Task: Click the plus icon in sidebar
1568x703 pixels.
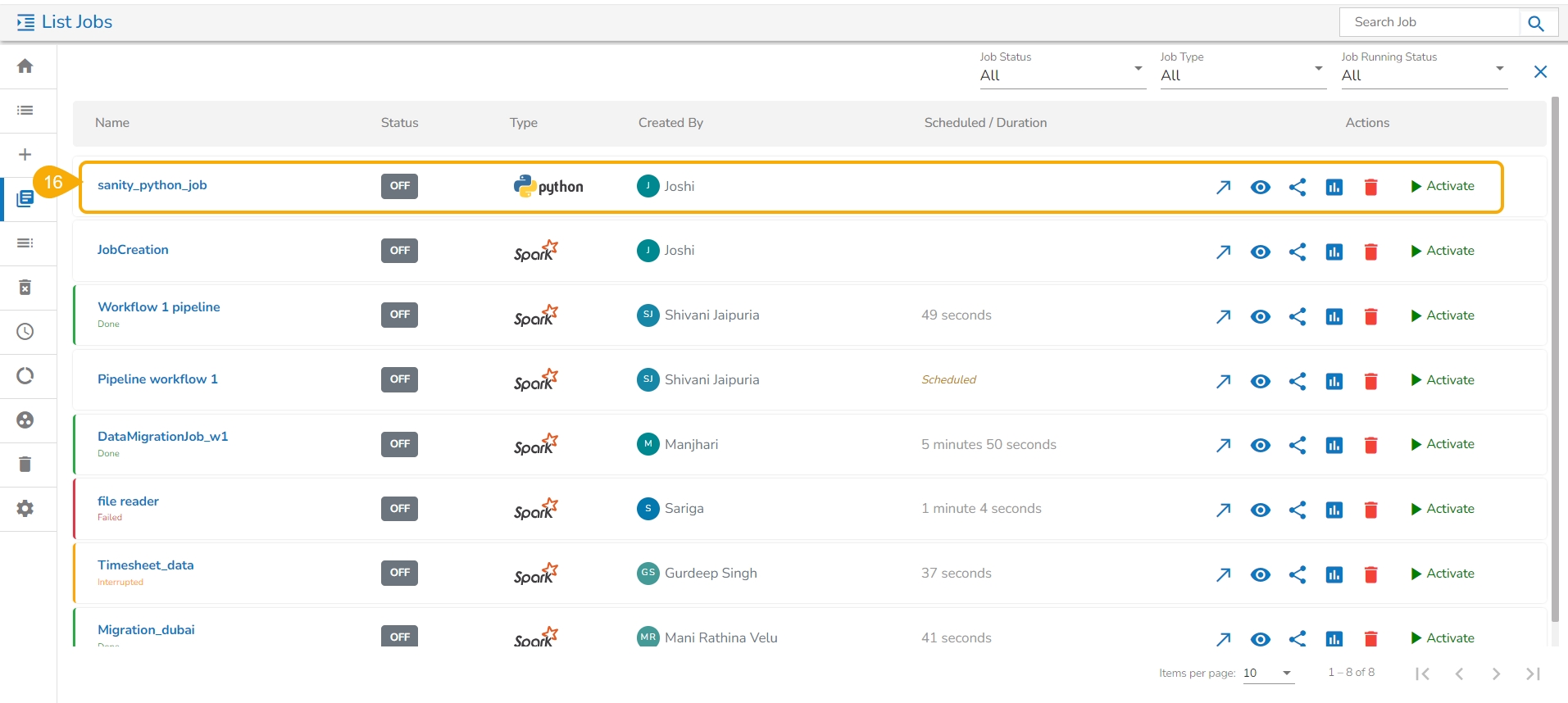Action: click(x=25, y=155)
